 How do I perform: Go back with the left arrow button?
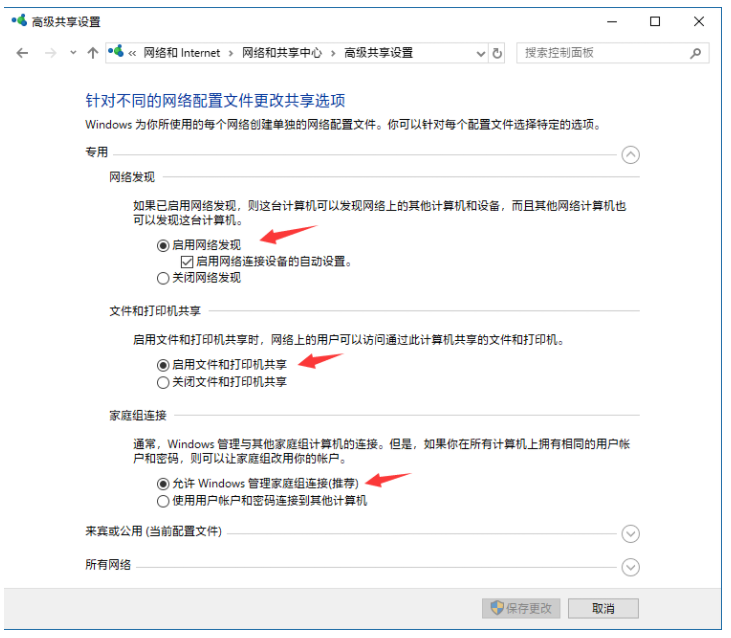click(x=22, y=53)
